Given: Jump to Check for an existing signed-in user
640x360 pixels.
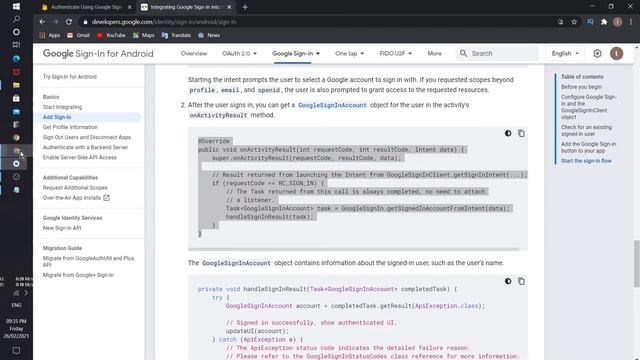Looking at the screenshot, I should click(x=586, y=131).
